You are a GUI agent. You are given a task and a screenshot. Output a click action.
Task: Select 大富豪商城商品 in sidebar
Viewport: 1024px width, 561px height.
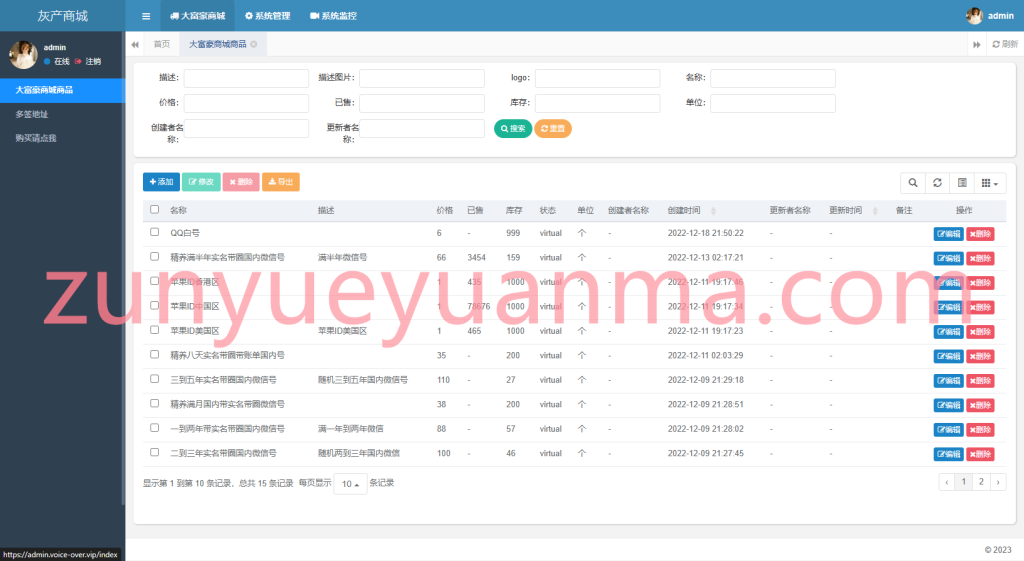click(x=63, y=90)
